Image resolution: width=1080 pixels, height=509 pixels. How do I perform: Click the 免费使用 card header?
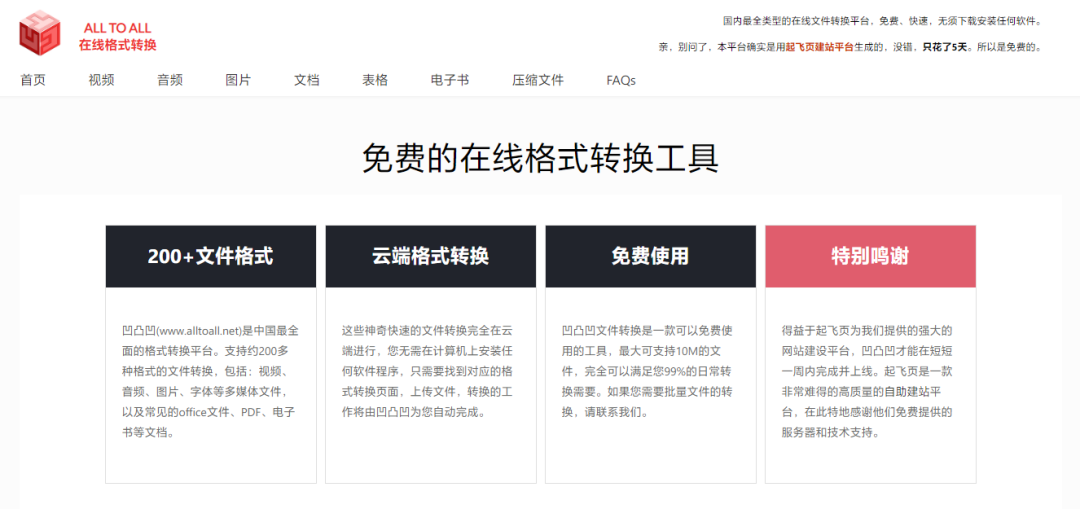[650, 256]
